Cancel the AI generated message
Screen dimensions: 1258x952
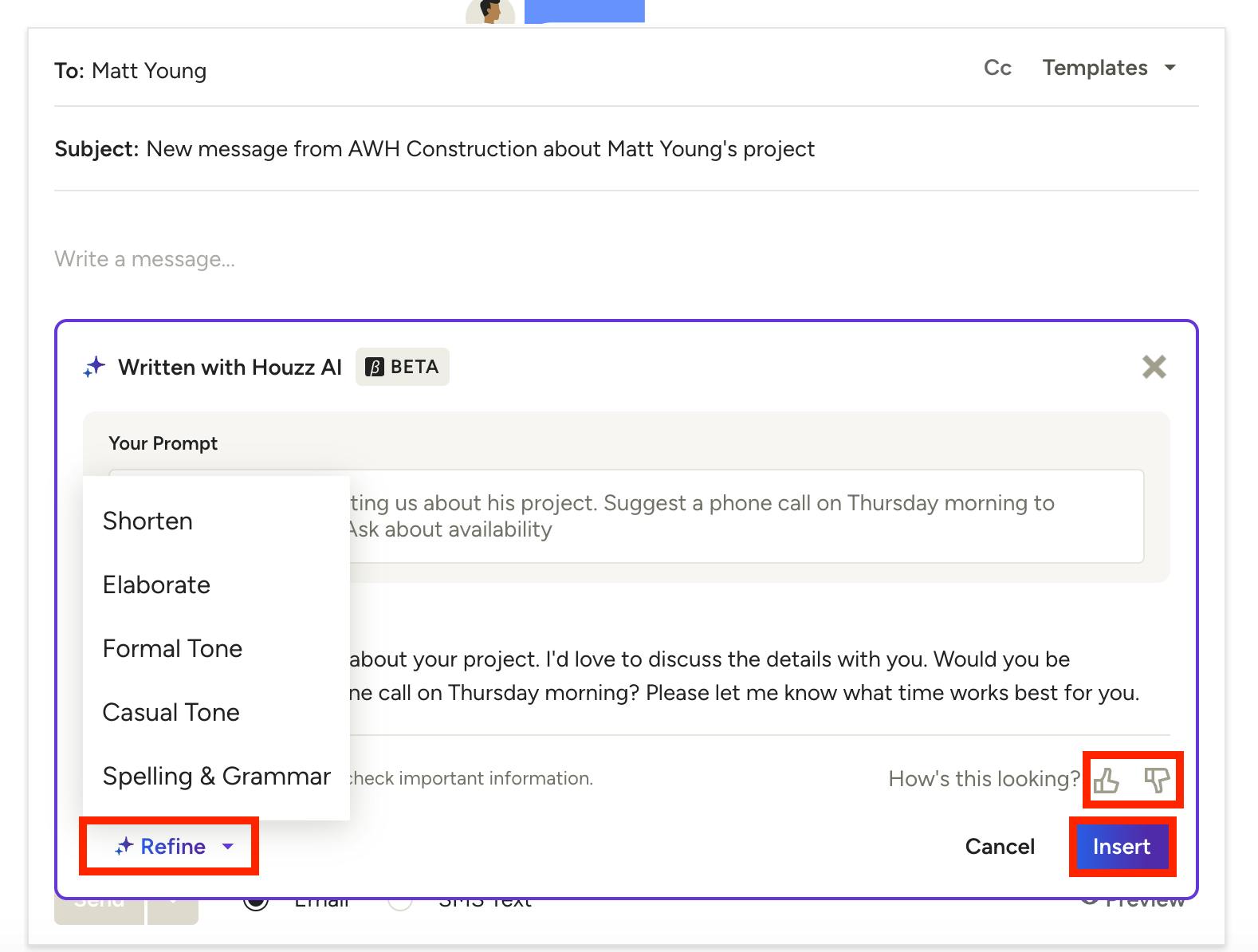pyautogui.click(x=1000, y=847)
